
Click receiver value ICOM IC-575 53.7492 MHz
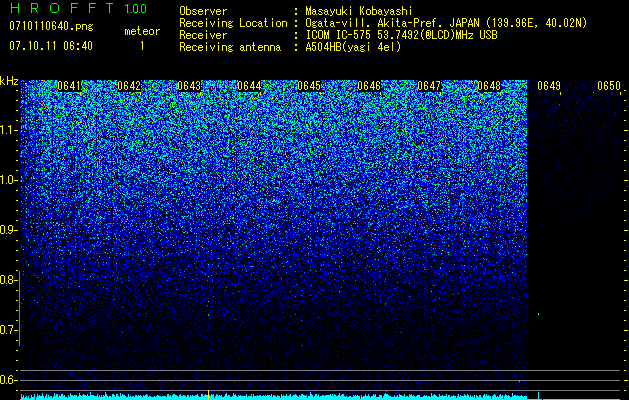tap(401, 35)
